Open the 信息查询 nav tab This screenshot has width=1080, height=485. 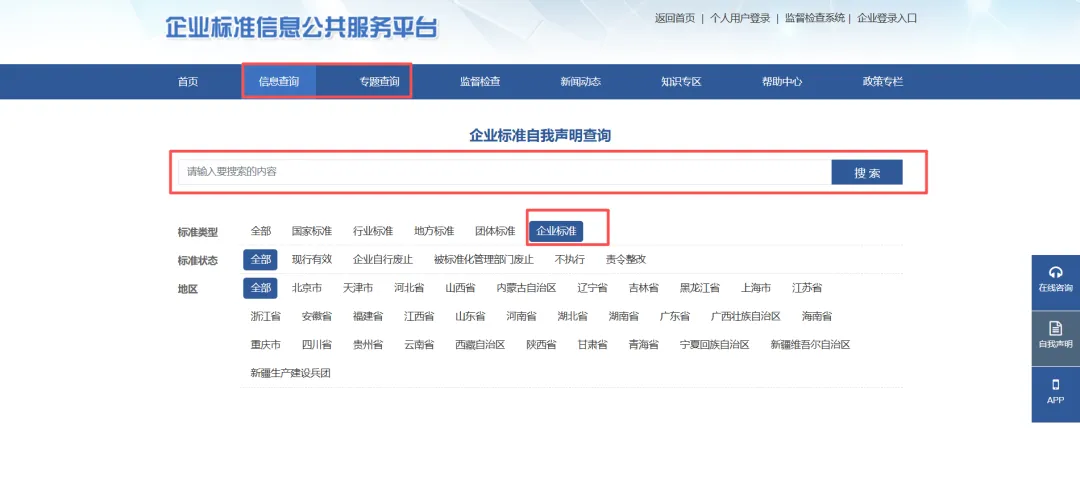279,81
